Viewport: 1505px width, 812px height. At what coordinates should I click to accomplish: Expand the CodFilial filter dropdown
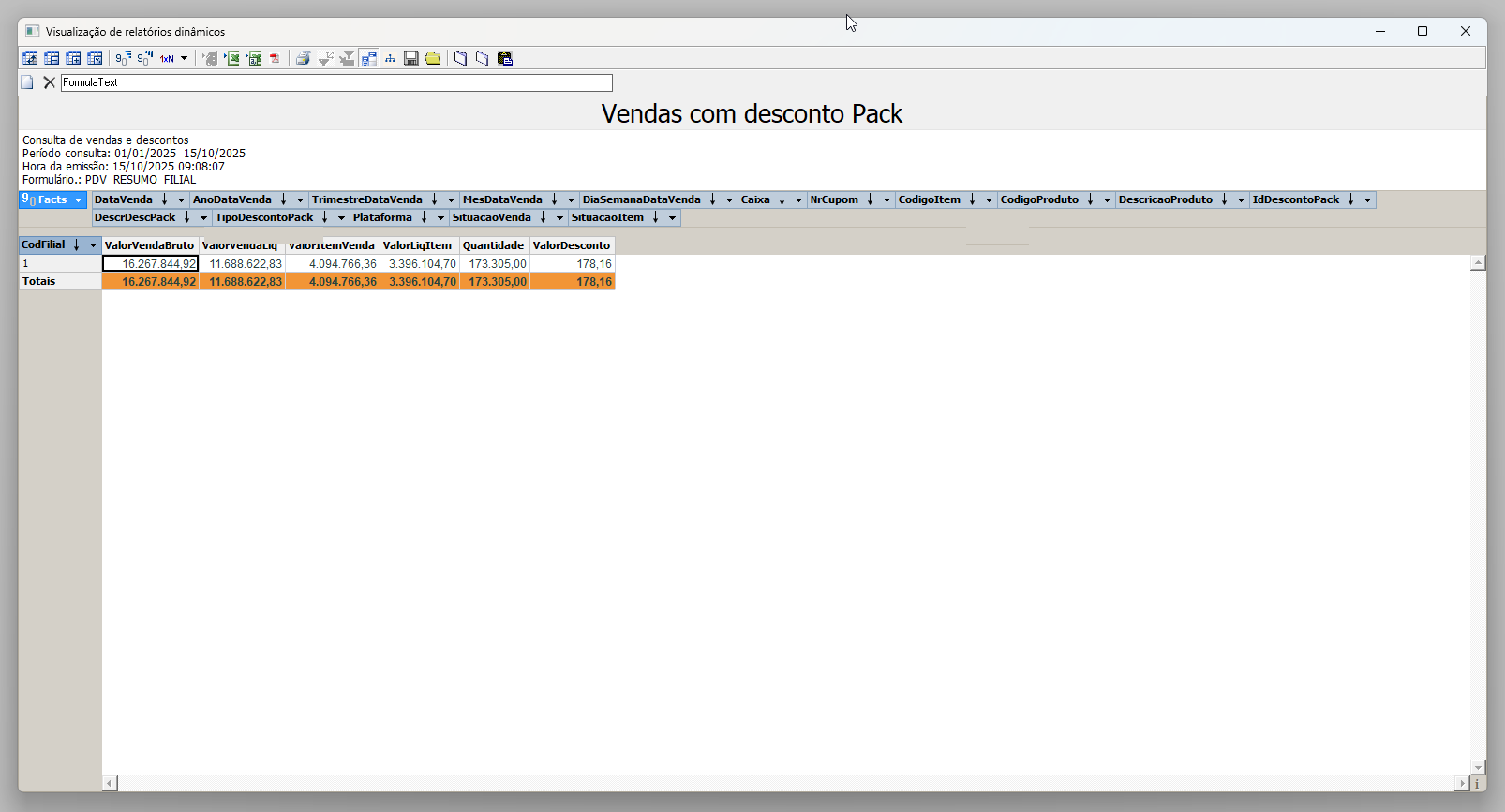93,244
